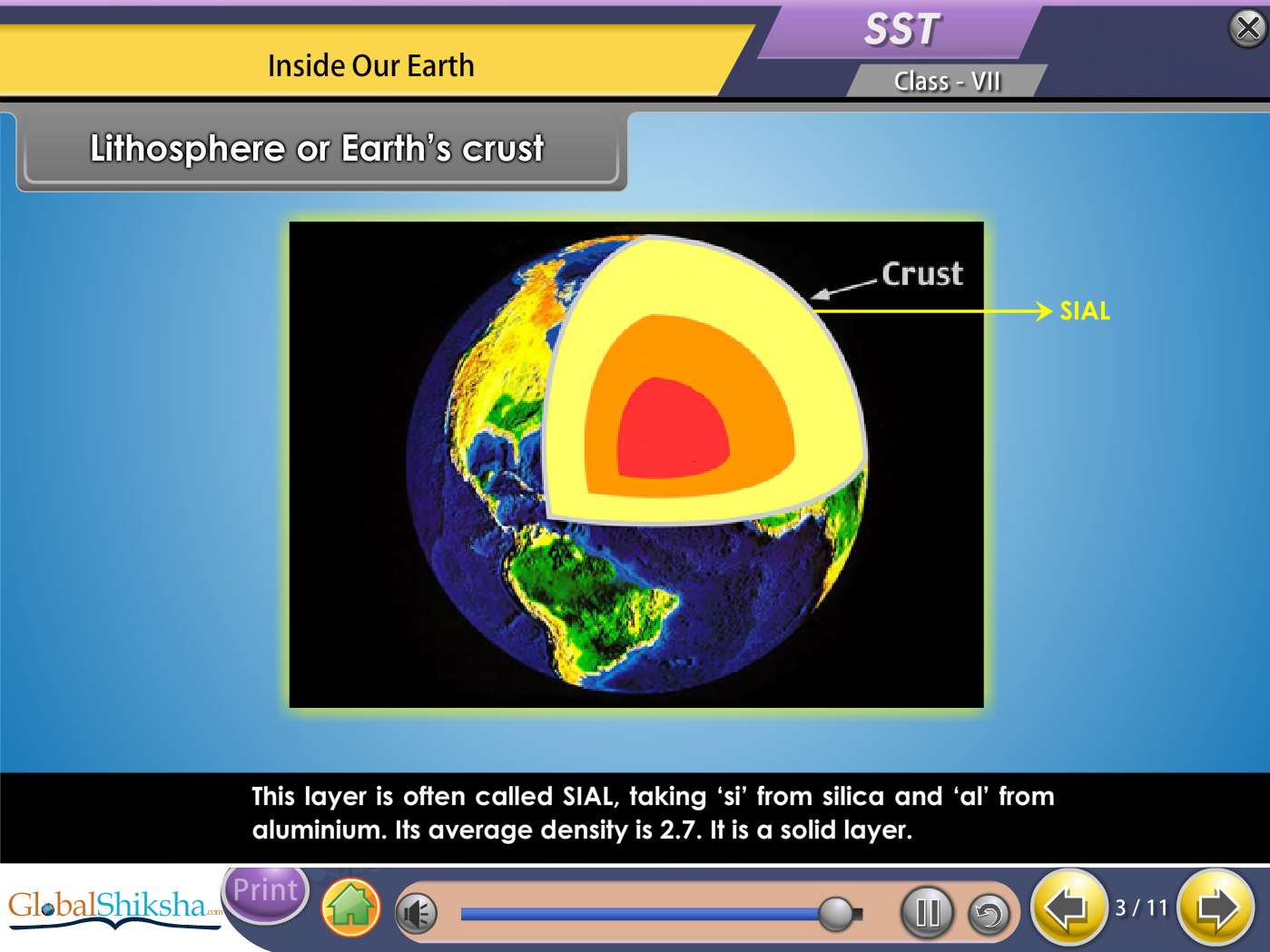Pause the lesson playback
Viewport: 1270px width, 952px height.
point(927,912)
